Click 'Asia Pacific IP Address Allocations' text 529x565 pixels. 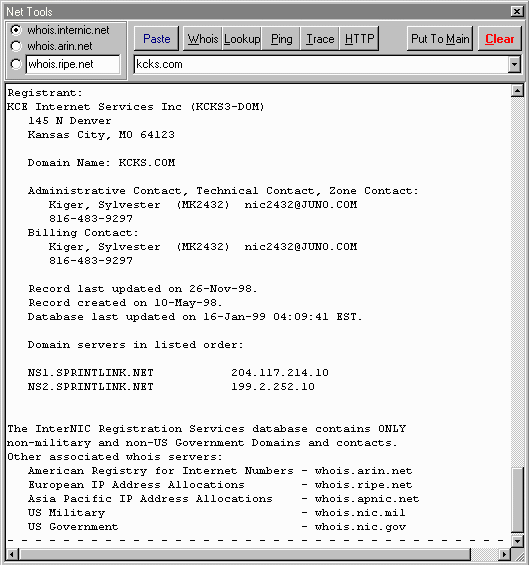pyautogui.click(x=150, y=499)
